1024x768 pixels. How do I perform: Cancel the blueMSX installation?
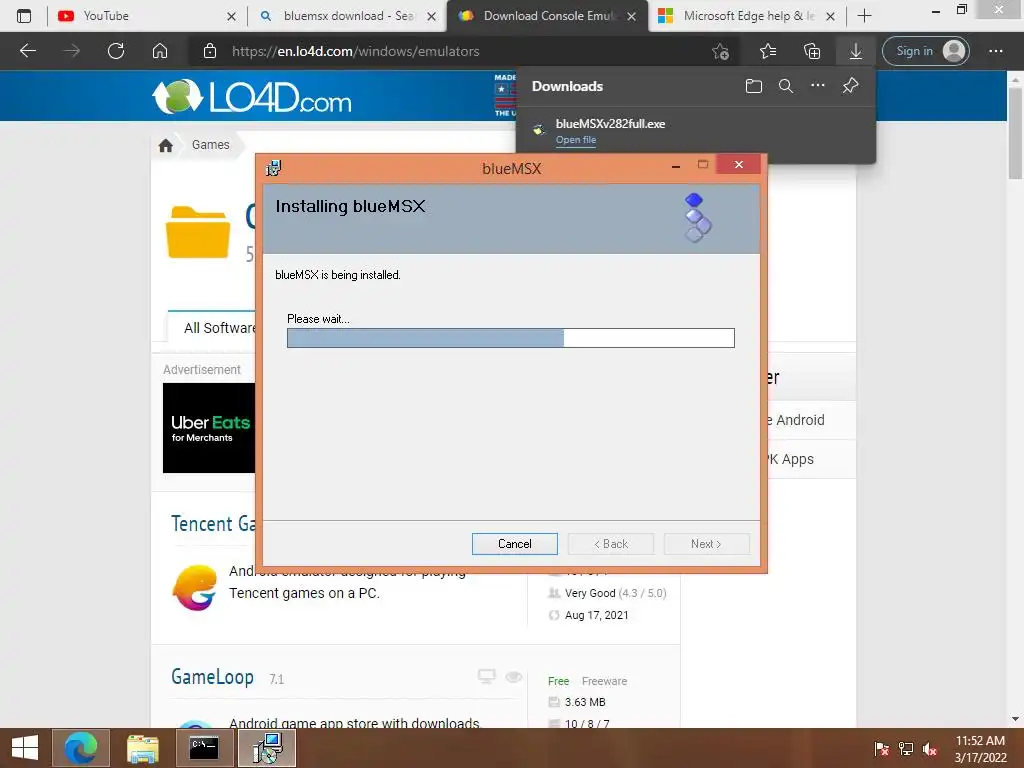tap(515, 544)
